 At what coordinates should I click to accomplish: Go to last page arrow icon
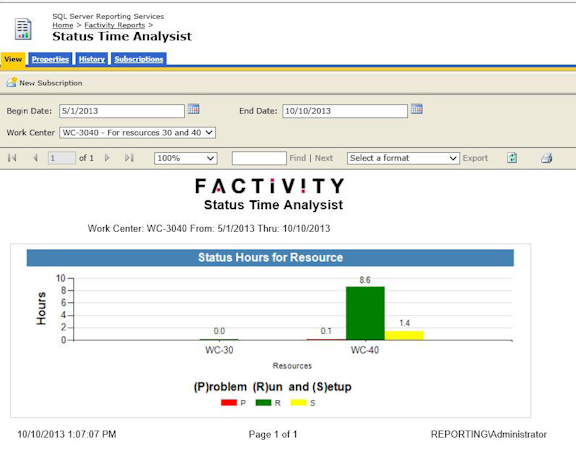[129, 158]
